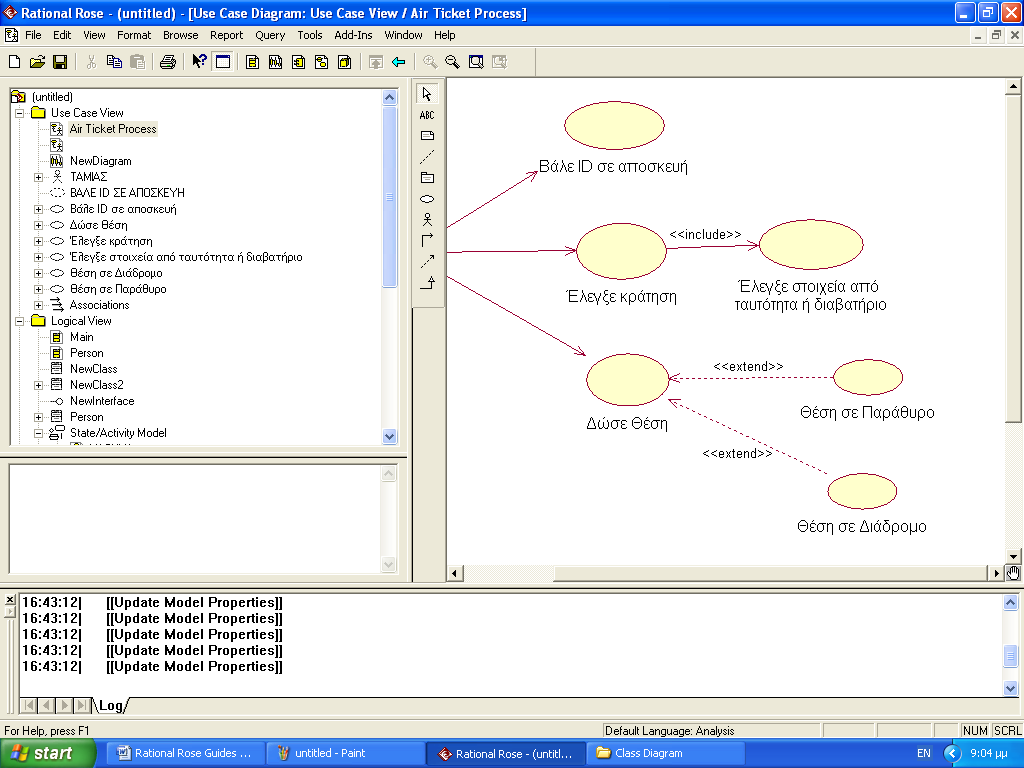
Task: Click the Cut scissors icon
Action: pyautogui.click(x=91, y=62)
